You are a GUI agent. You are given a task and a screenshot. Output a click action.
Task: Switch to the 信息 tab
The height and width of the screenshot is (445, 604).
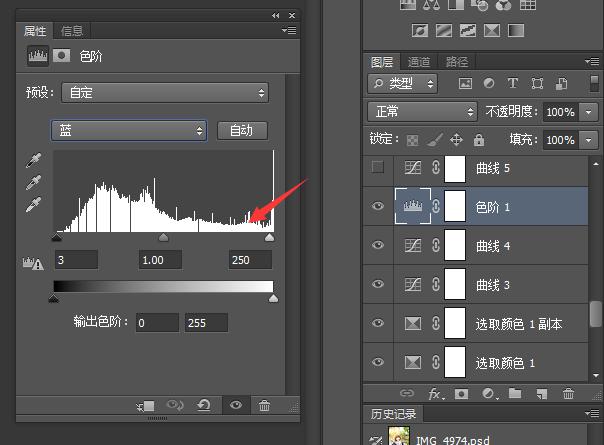coord(72,31)
